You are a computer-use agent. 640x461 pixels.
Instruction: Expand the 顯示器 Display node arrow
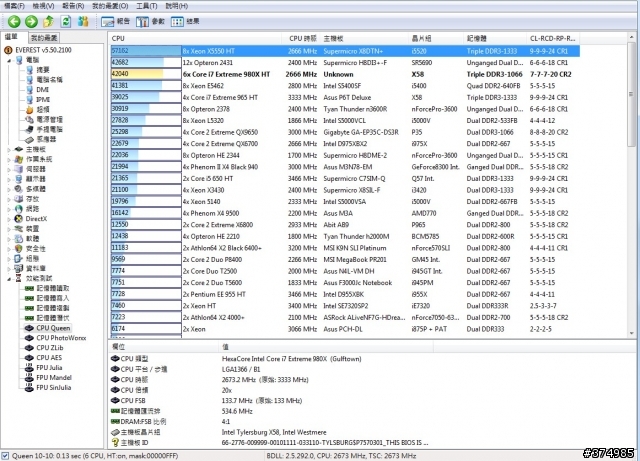click(x=9, y=179)
